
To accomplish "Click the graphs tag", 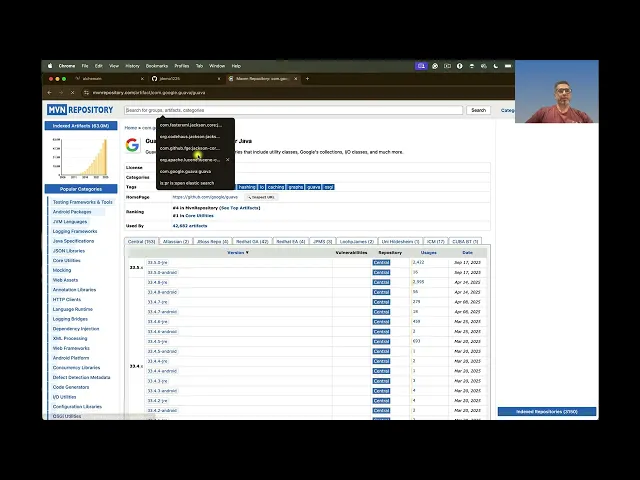I will [x=296, y=187].
